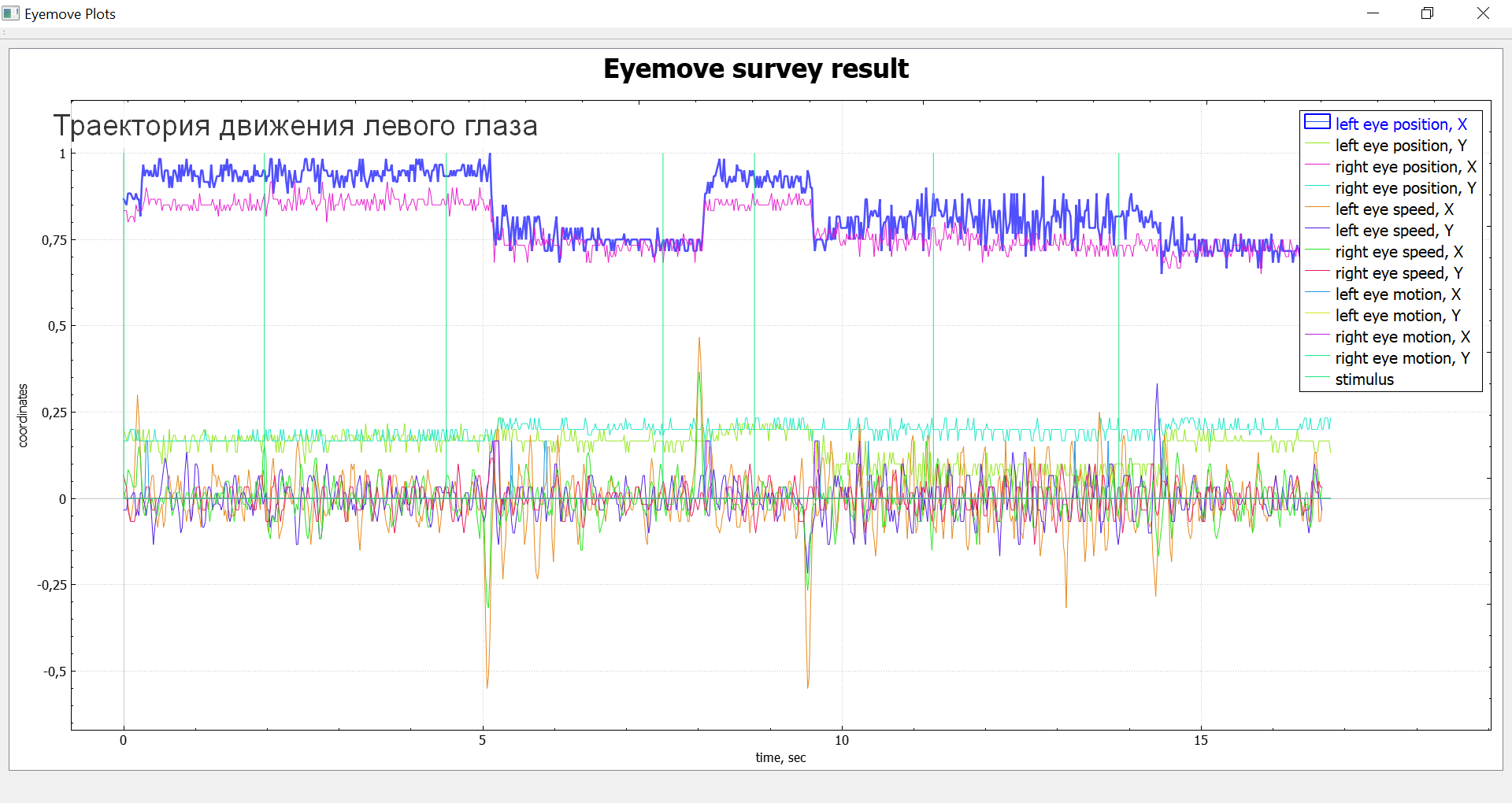1512x803 pixels.
Task: Click blue legend marker for left eye position X
Action: [1317, 122]
